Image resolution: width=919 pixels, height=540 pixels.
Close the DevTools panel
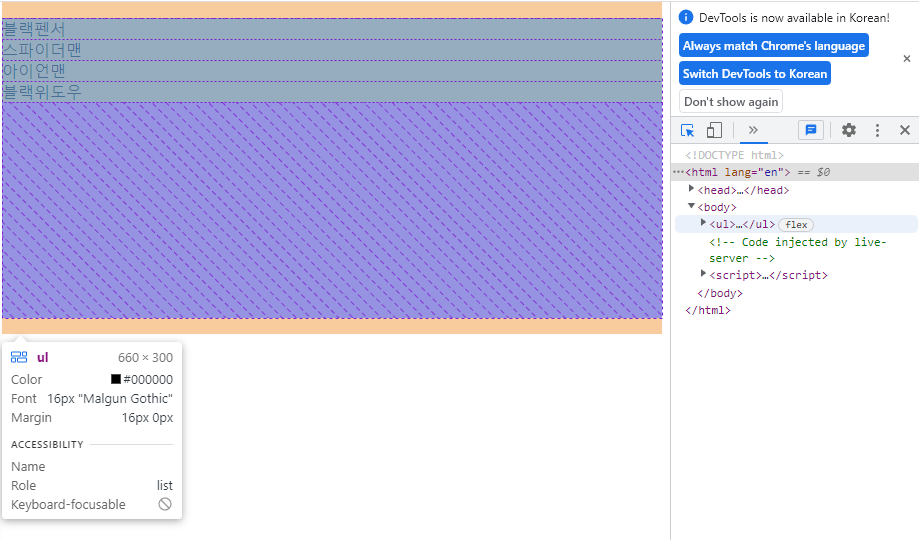pyautogui.click(x=905, y=130)
